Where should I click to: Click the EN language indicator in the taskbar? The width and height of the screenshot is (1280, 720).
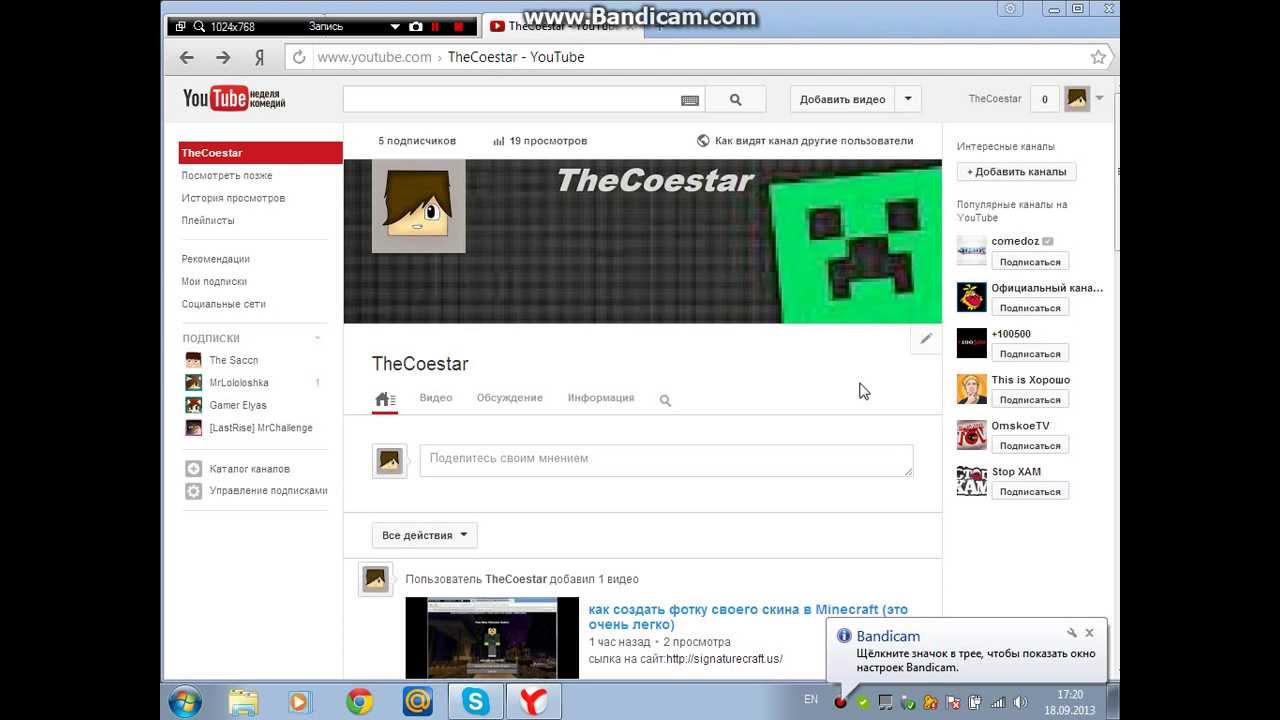click(811, 700)
